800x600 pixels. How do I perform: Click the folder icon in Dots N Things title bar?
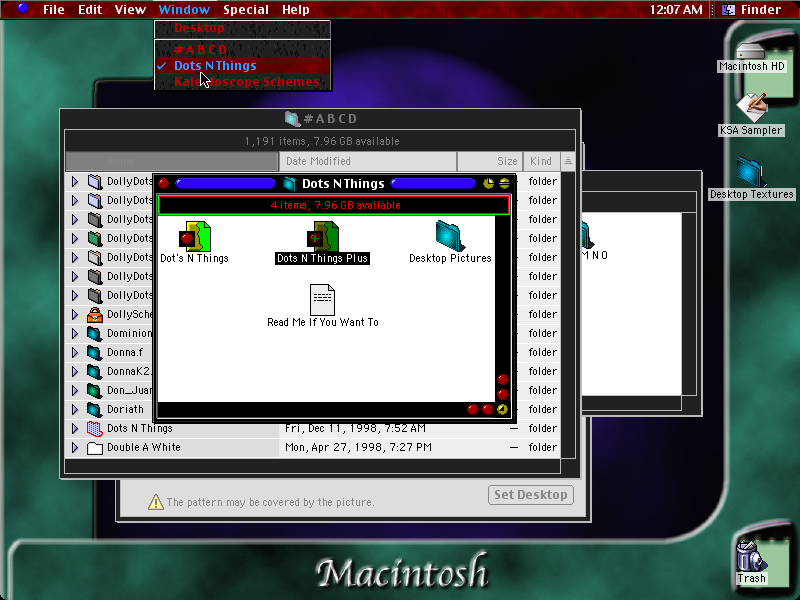point(290,183)
